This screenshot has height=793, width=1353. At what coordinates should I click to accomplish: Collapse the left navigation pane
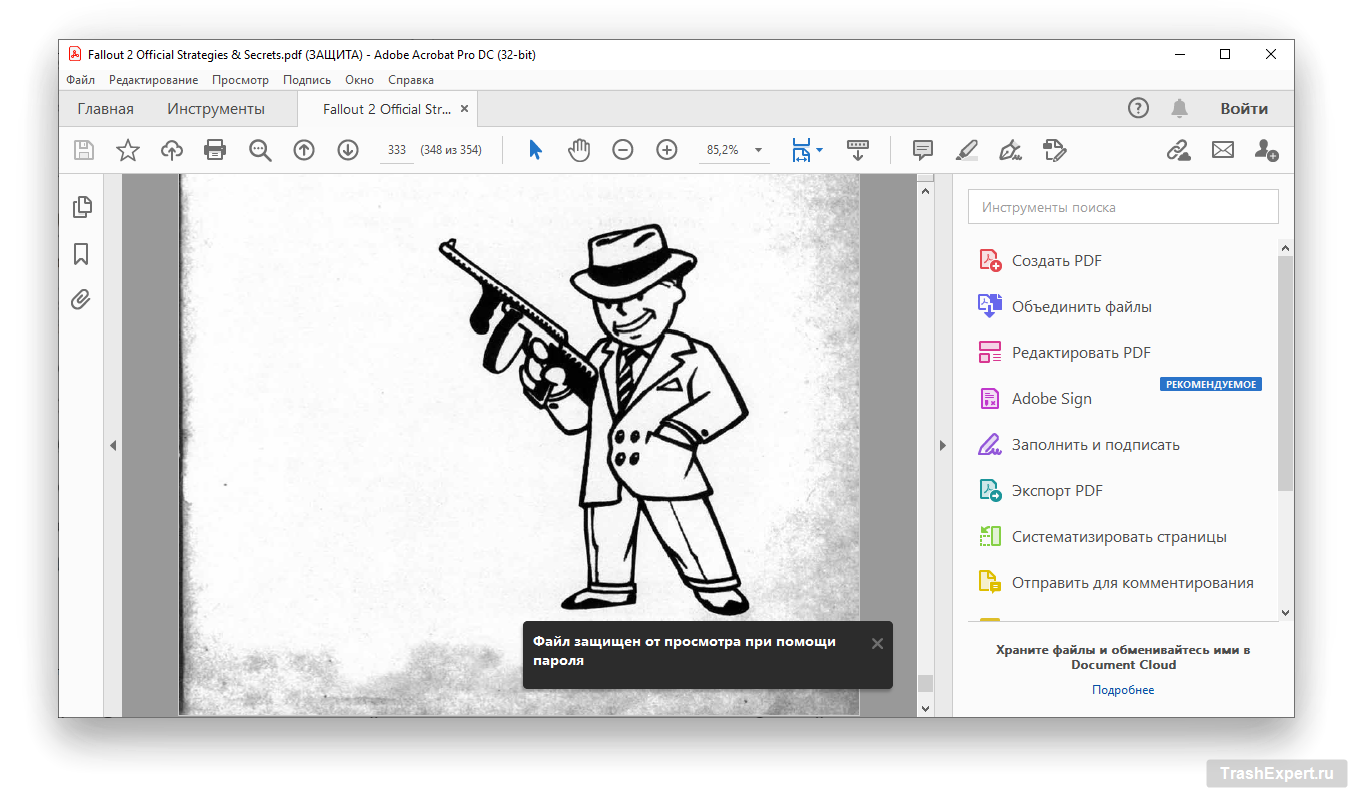[113, 445]
